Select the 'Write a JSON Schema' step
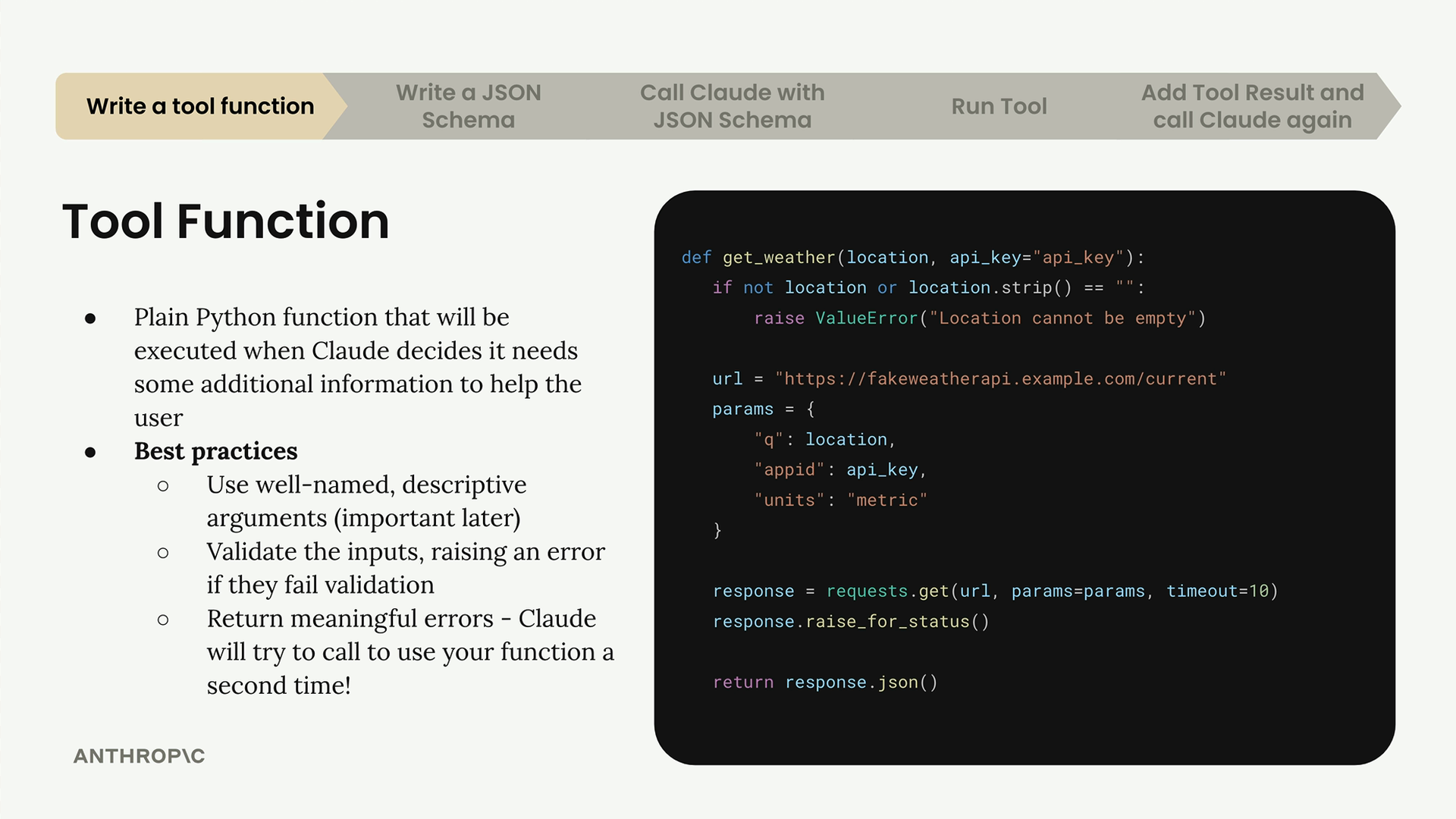1456x819 pixels. point(469,106)
